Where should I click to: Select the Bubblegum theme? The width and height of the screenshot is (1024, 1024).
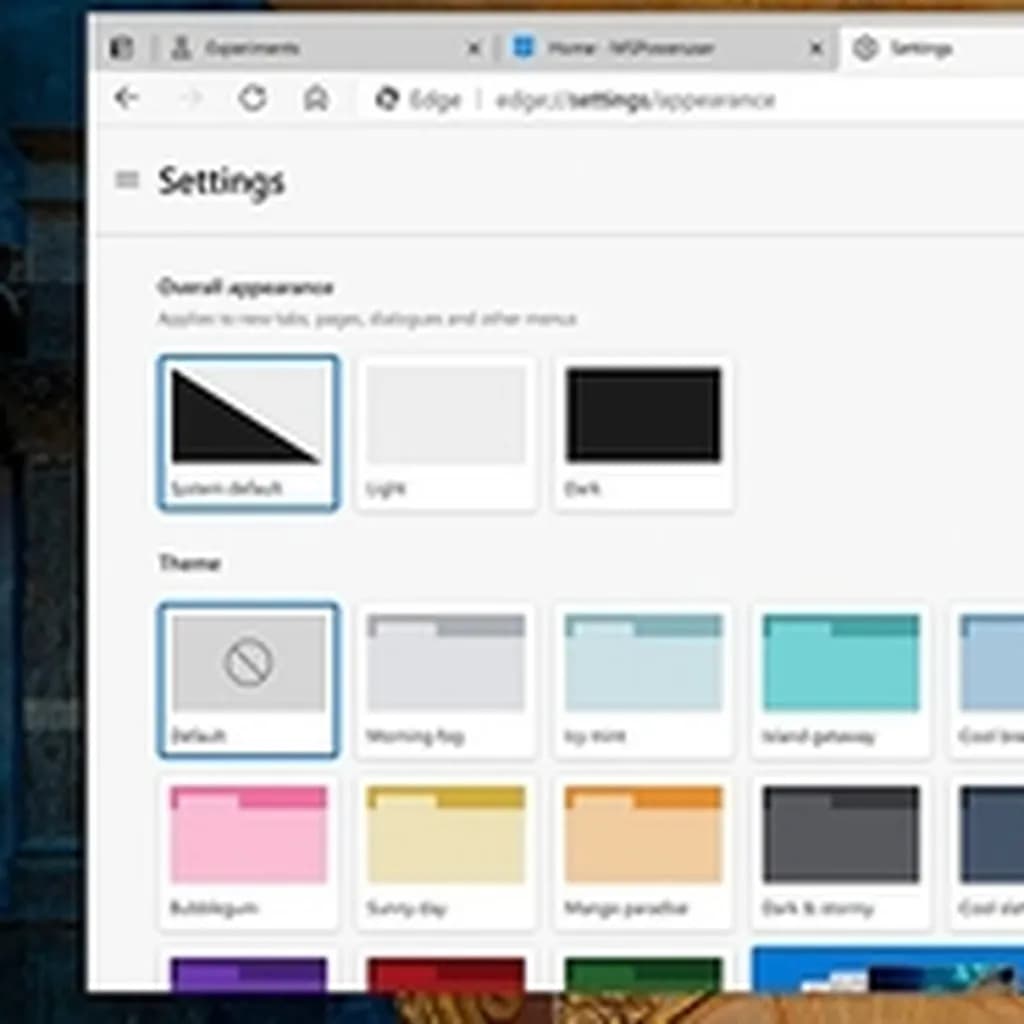(248, 852)
